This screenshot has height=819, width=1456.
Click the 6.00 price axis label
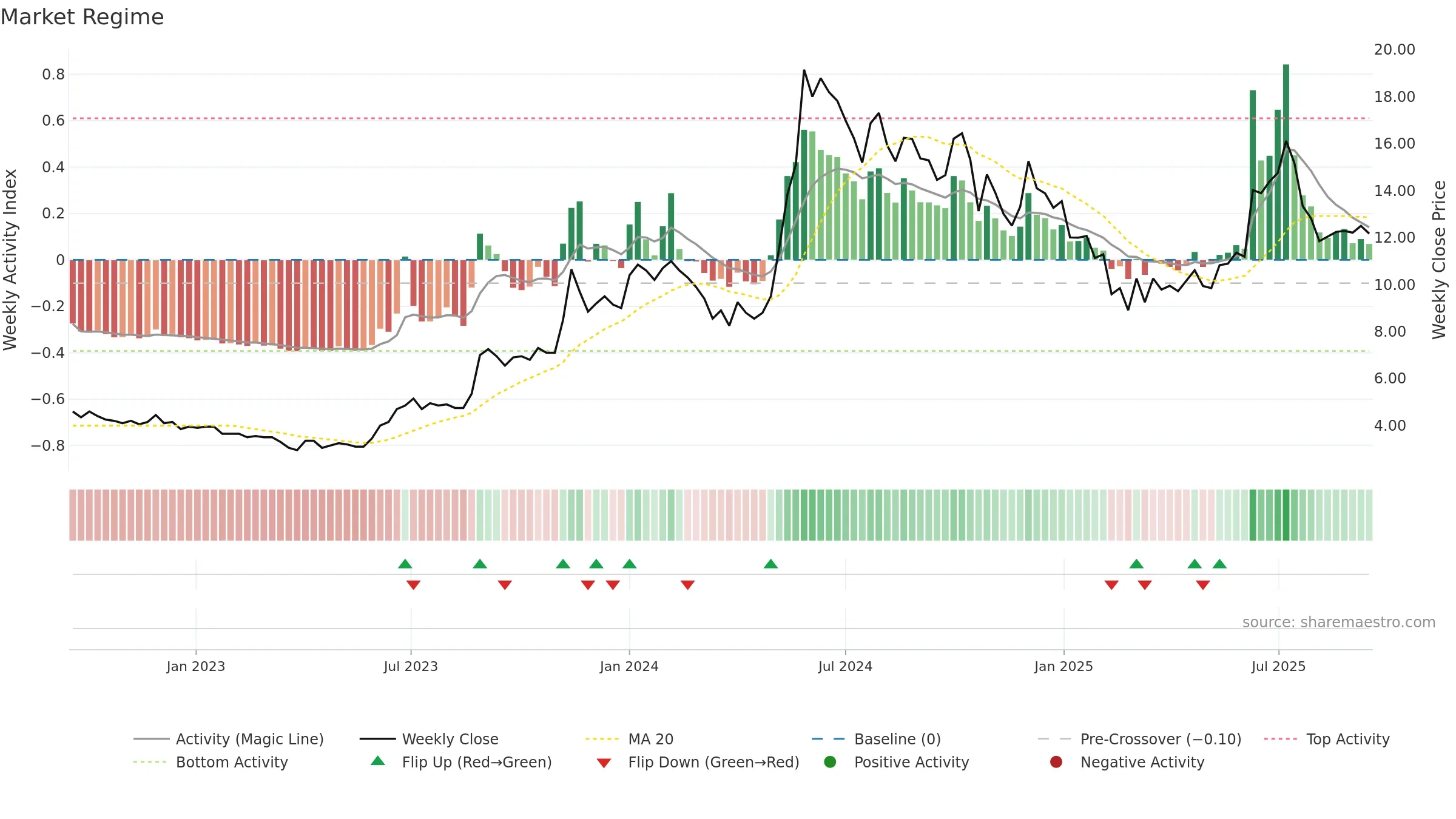pyautogui.click(x=1390, y=378)
